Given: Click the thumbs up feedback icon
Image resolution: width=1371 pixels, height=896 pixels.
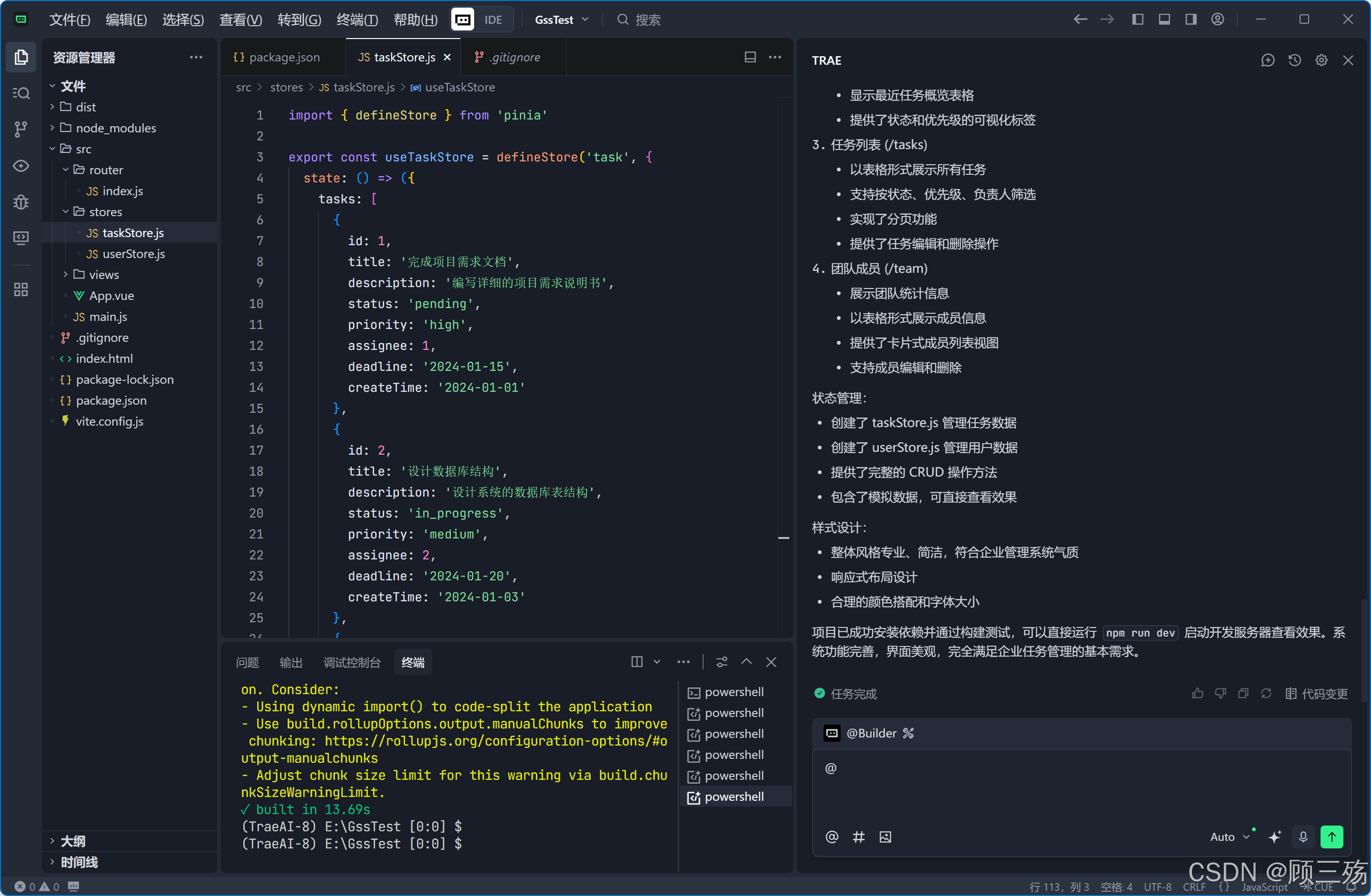Looking at the screenshot, I should click(x=1198, y=693).
